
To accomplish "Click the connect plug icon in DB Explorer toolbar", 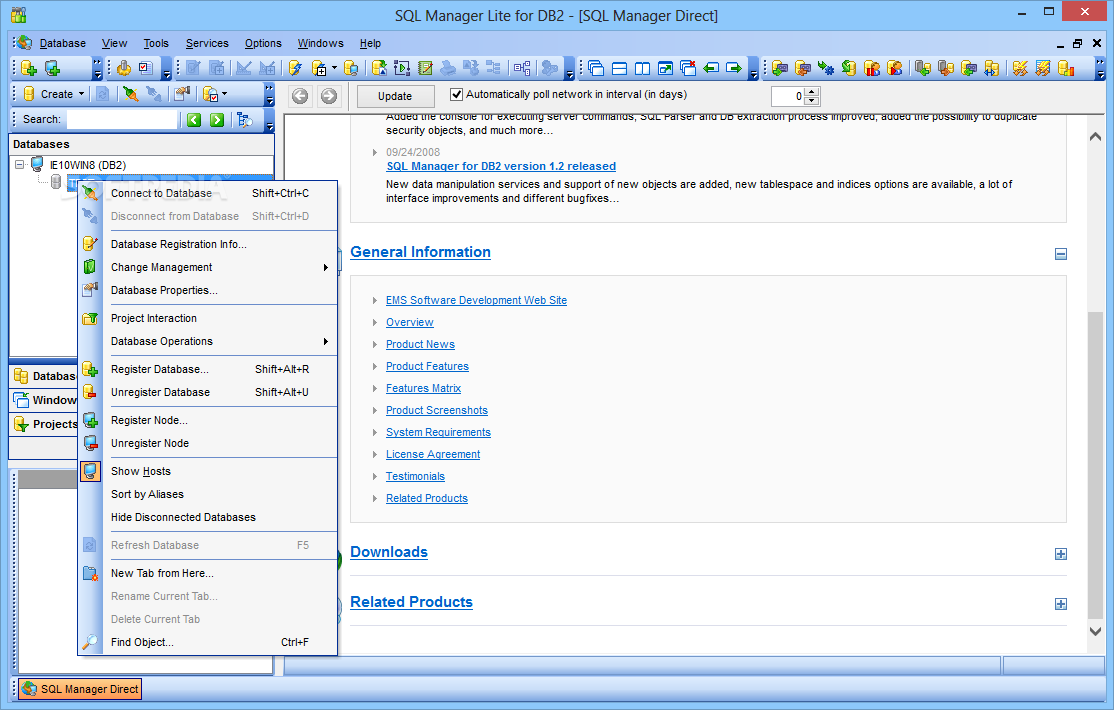I will 130,94.
